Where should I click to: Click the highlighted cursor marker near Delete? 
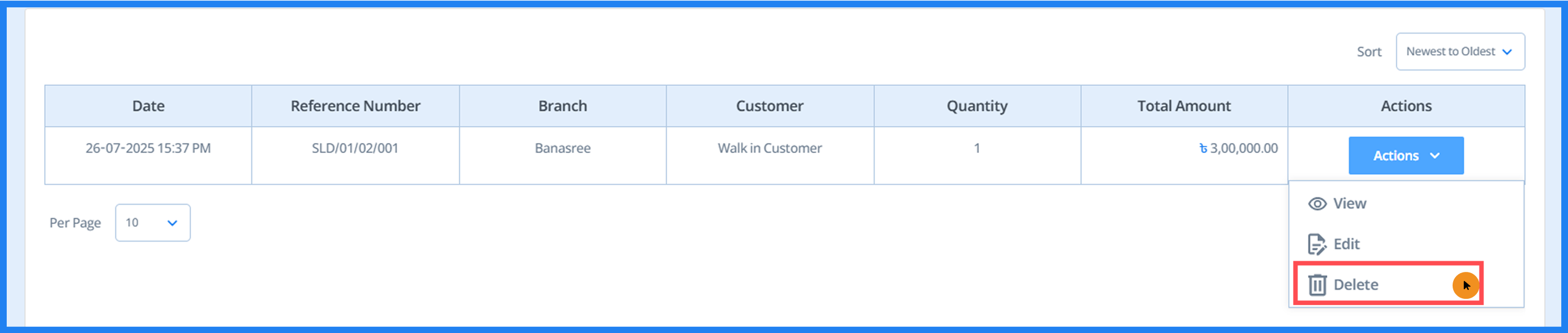pos(1466,284)
